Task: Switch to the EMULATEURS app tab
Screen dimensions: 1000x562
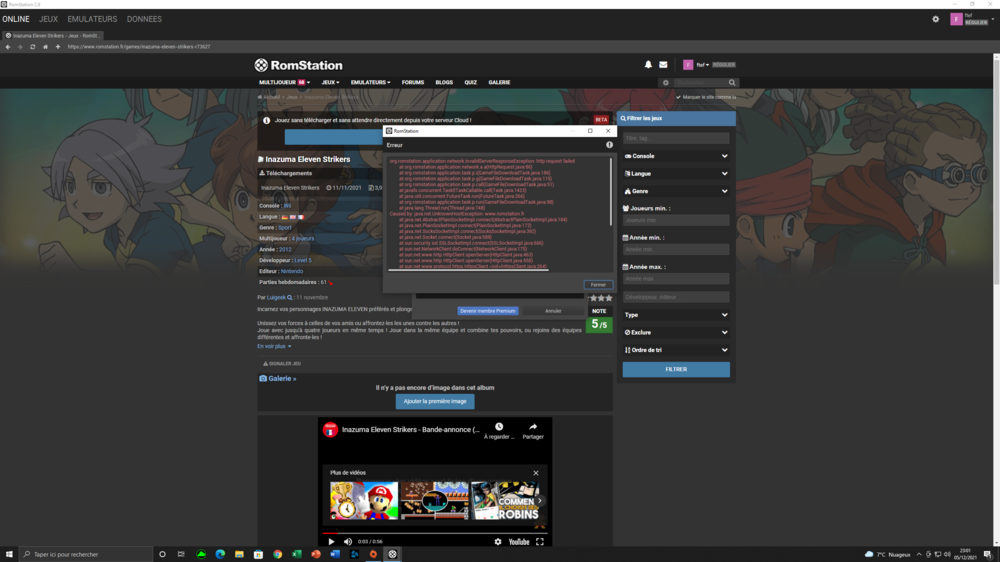Action: (92, 19)
